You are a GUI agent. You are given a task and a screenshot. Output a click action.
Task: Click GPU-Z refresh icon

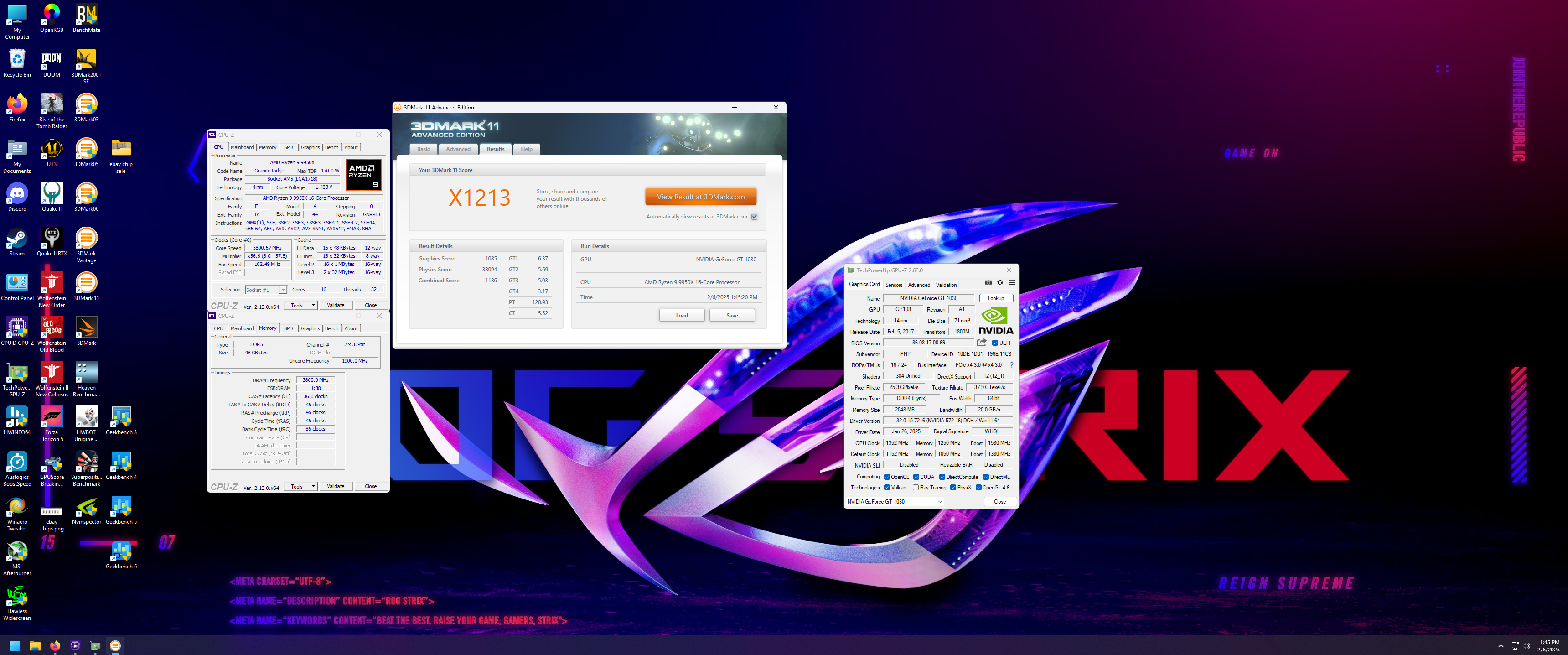tap(999, 282)
